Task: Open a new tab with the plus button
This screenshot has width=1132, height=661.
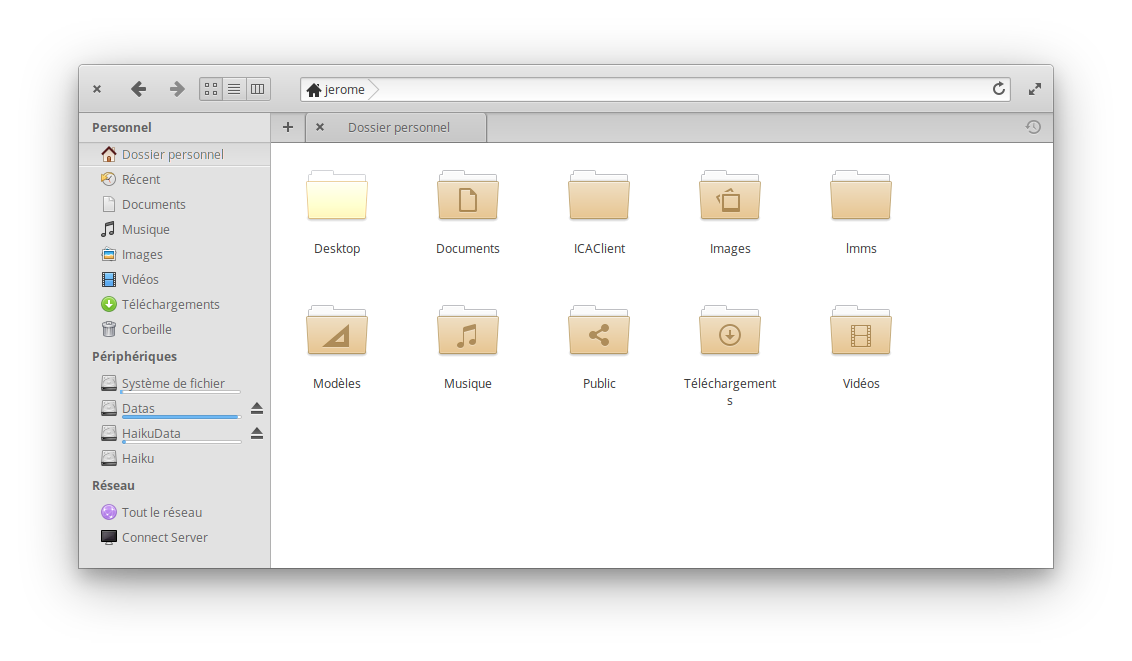Action: (x=288, y=127)
